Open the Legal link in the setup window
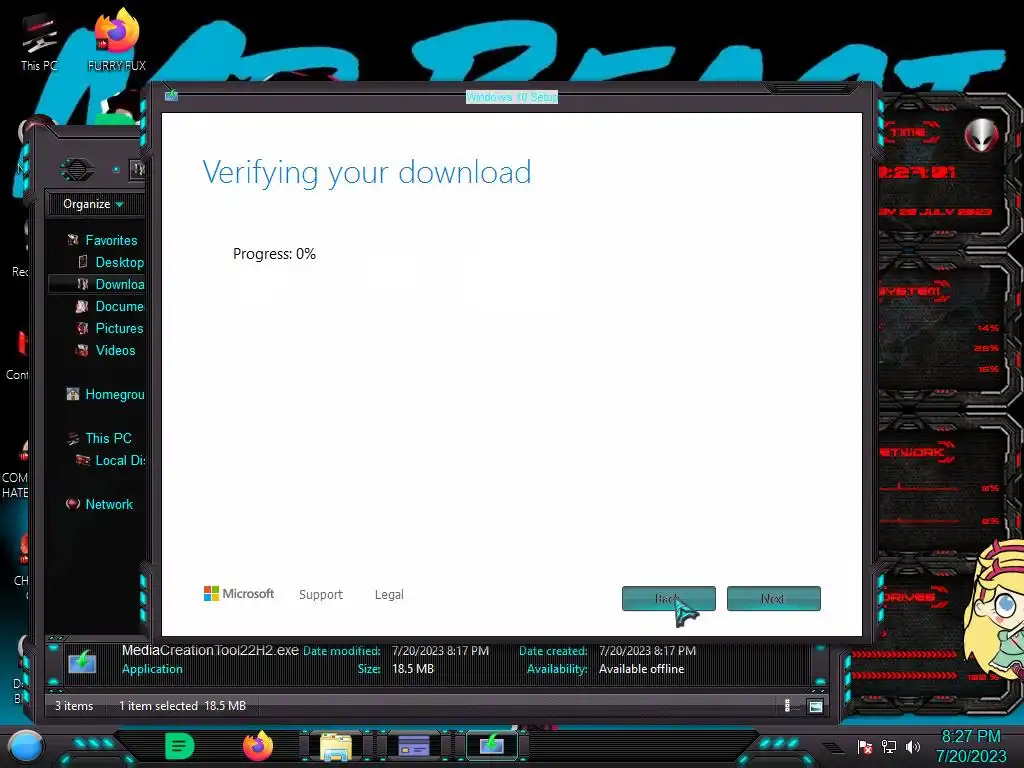The image size is (1024, 768). point(389,594)
